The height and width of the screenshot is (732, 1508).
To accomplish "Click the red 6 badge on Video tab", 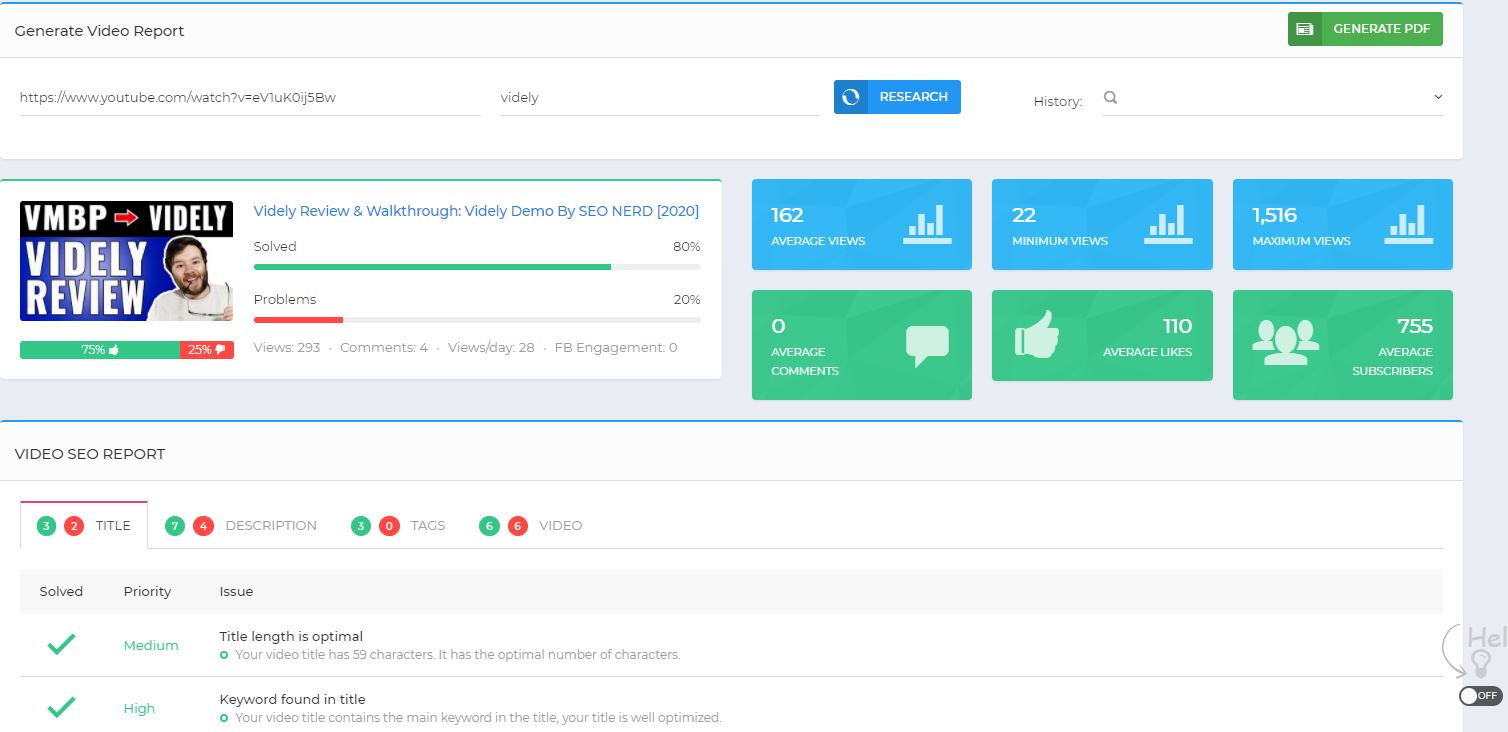I will (517, 526).
